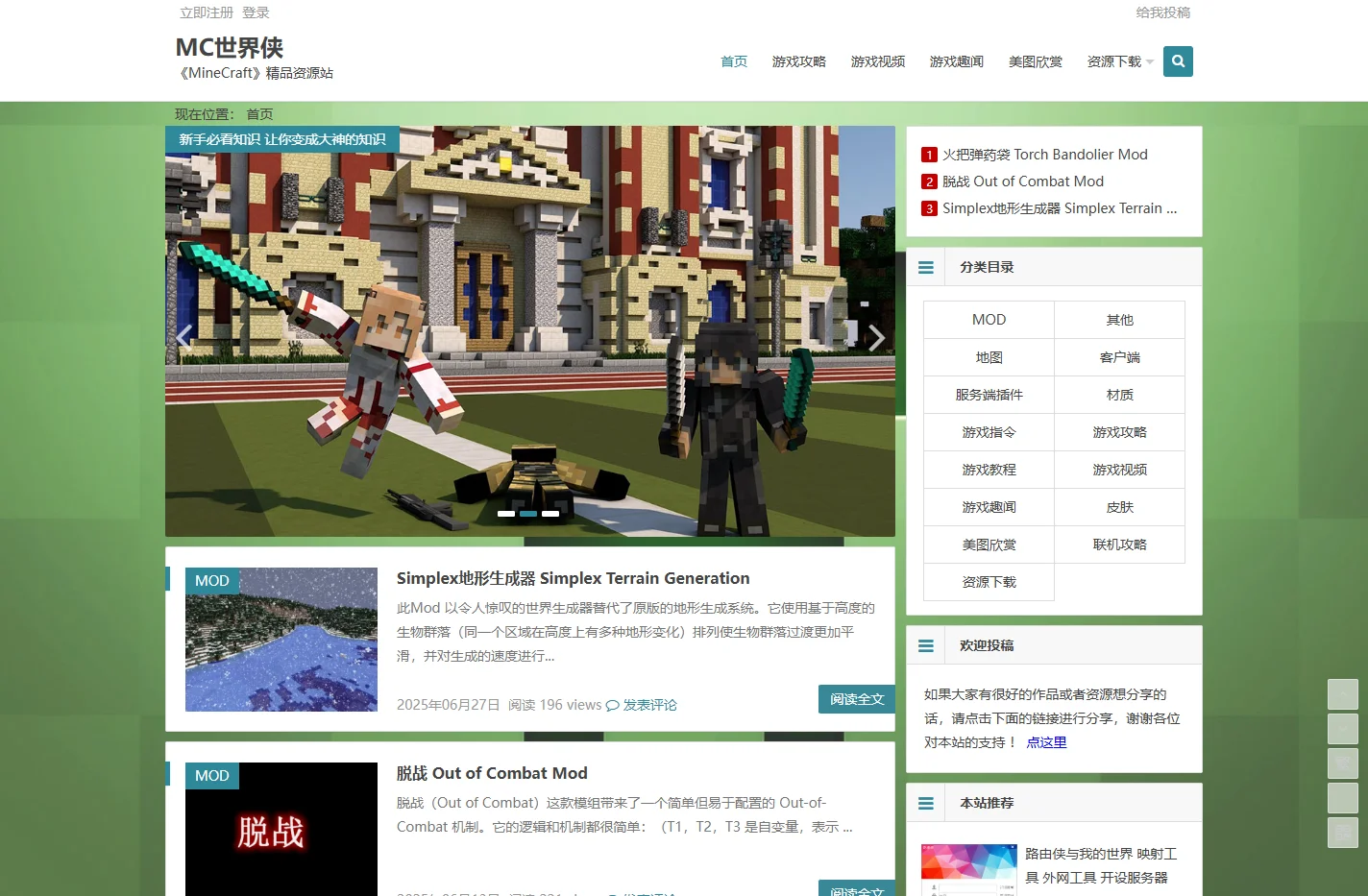Open 路由侠 recommended article thumbnail

[968, 870]
